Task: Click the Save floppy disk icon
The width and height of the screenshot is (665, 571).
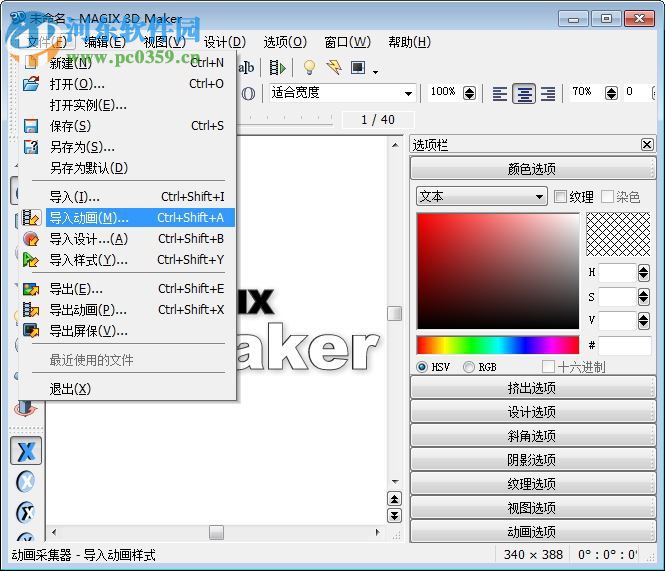Action: tap(31, 126)
